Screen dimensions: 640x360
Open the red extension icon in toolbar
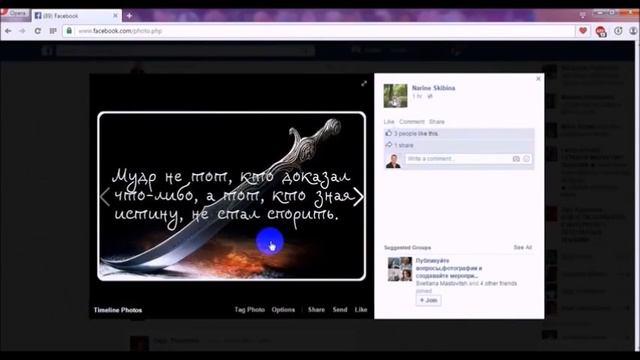point(600,31)
